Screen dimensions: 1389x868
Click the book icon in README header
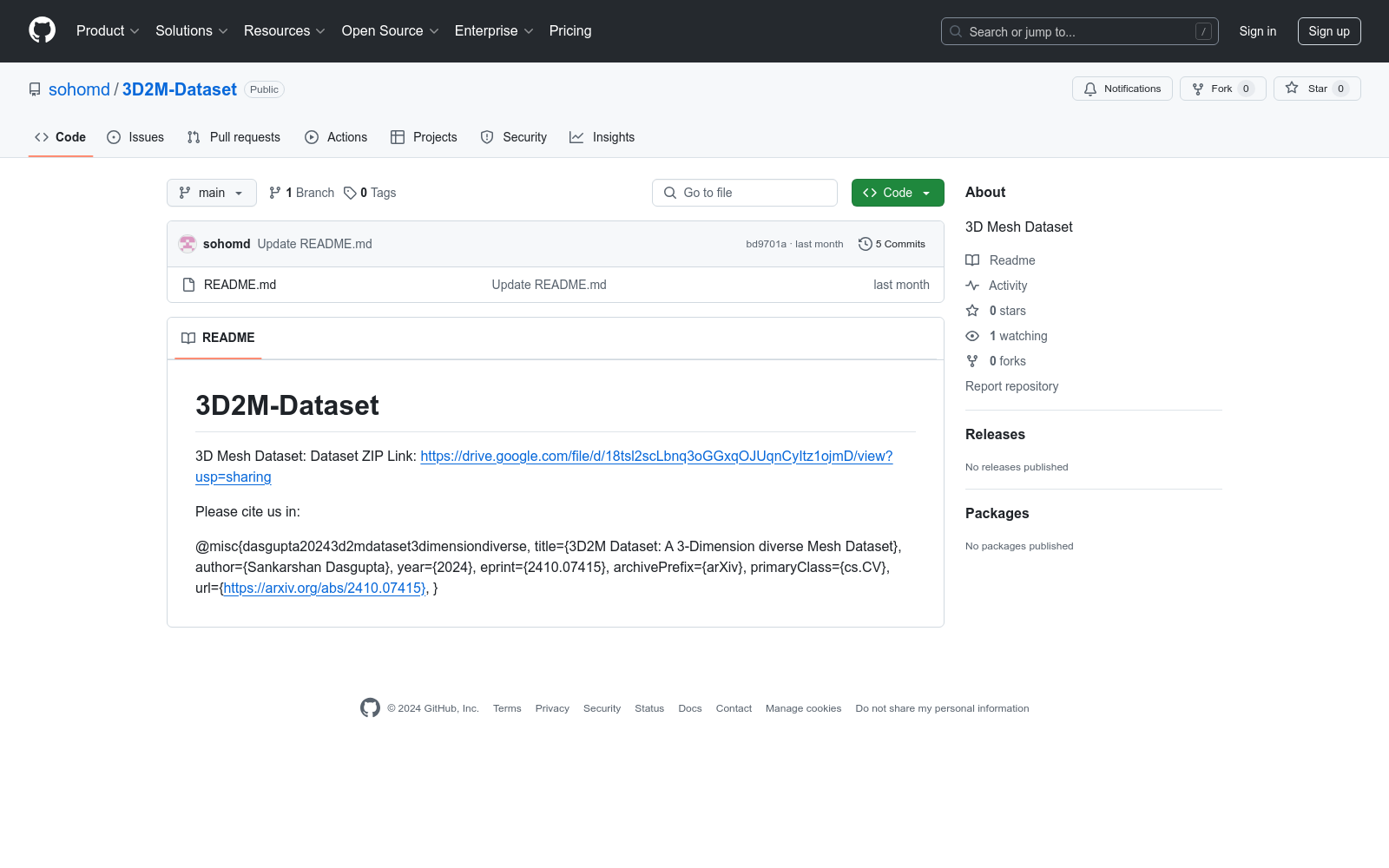click(188, 338)
